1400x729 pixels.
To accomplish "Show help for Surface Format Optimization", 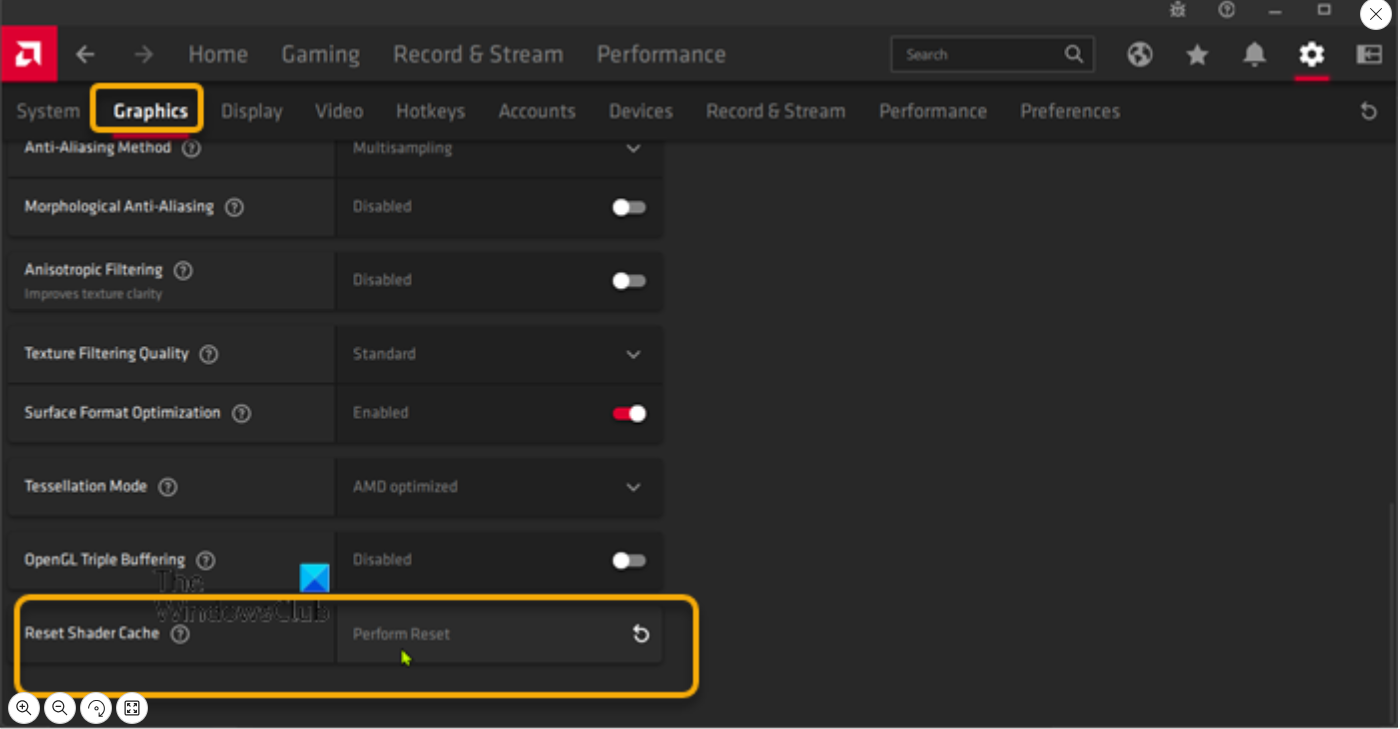I will coord(241,413).
